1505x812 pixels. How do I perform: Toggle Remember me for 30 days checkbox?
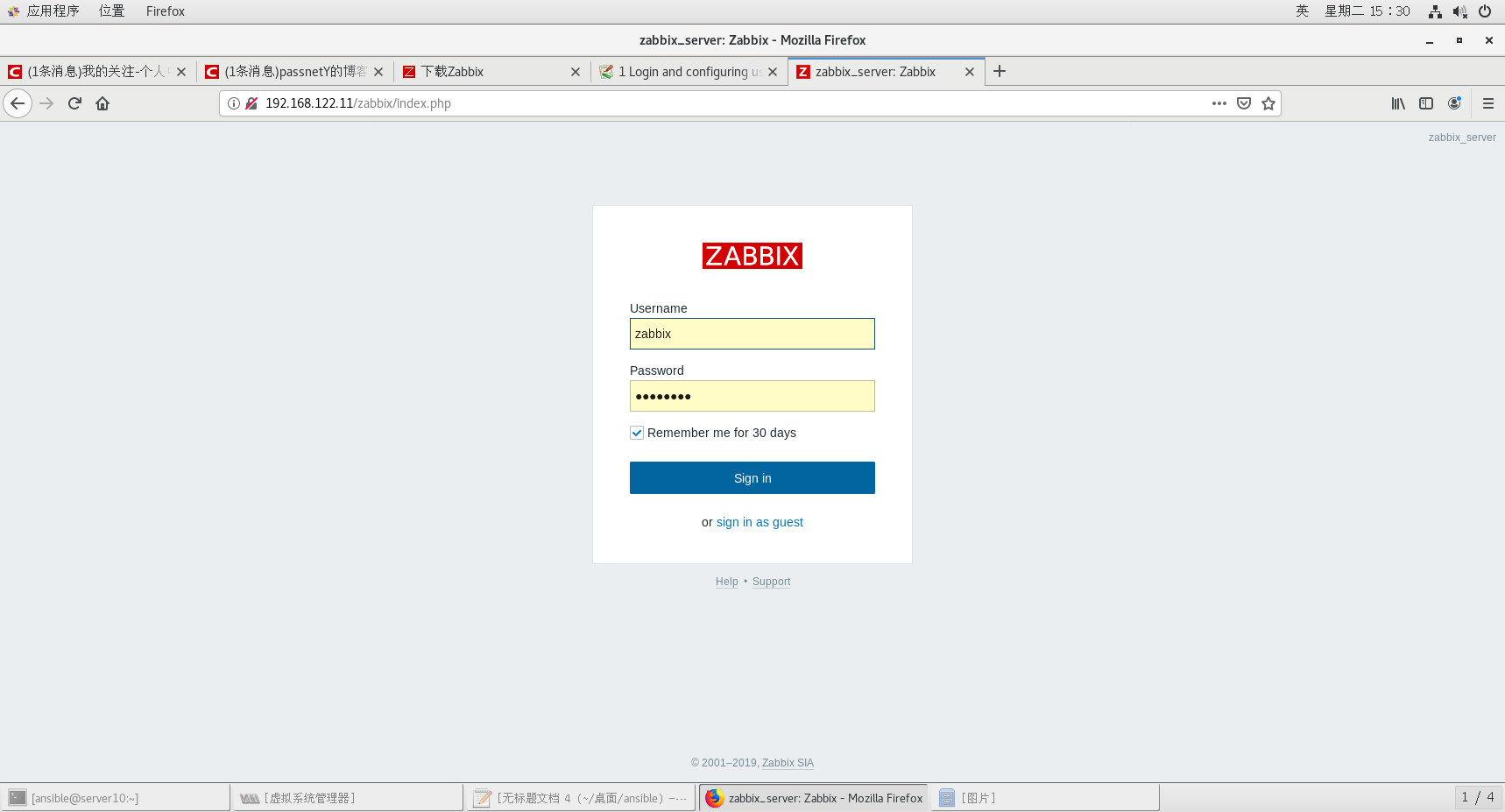click(637, 433)
